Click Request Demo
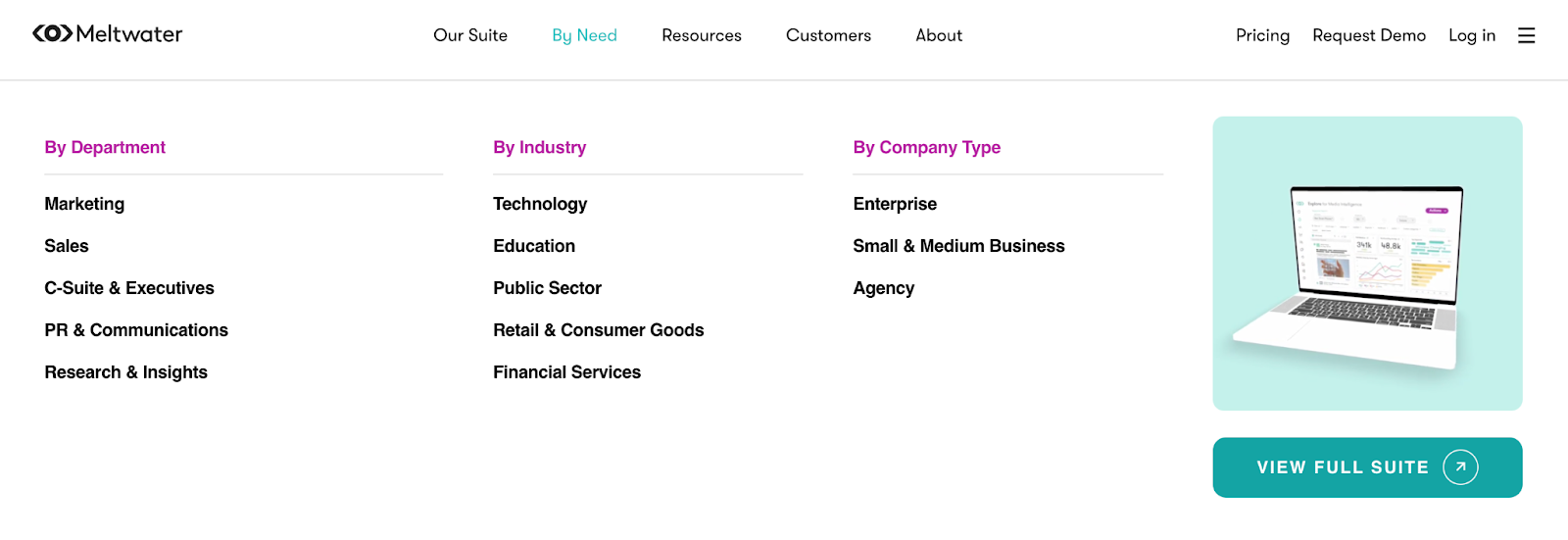The image size is (1568, 540). [x=1369, y=35]
